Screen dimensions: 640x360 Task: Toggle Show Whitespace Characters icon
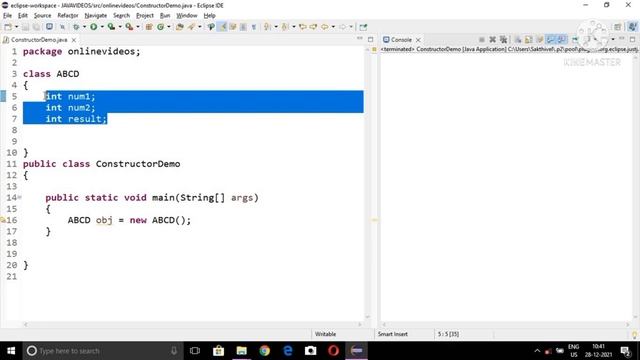[x=254, y=27]
